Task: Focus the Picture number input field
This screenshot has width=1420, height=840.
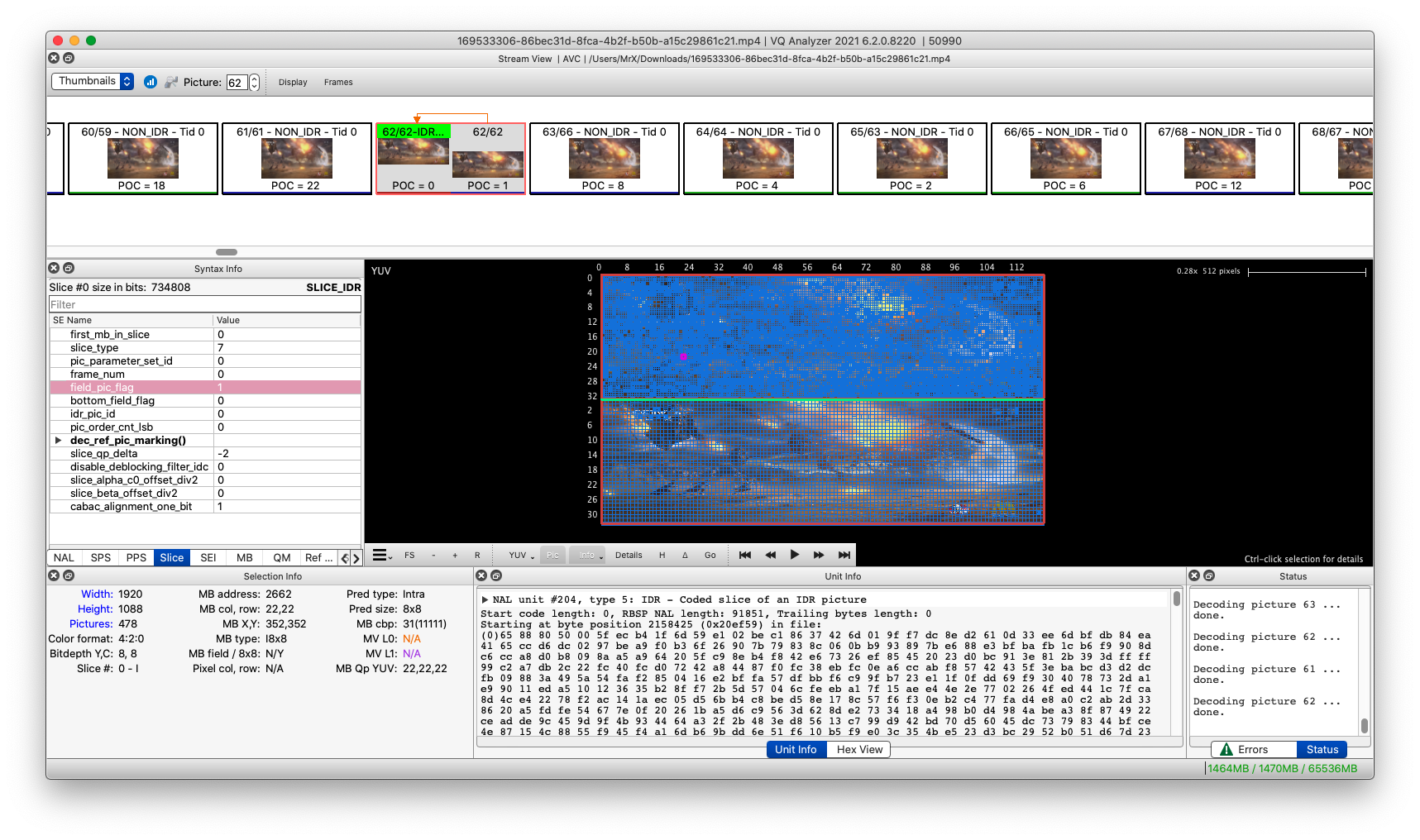Action: [237, 82]
